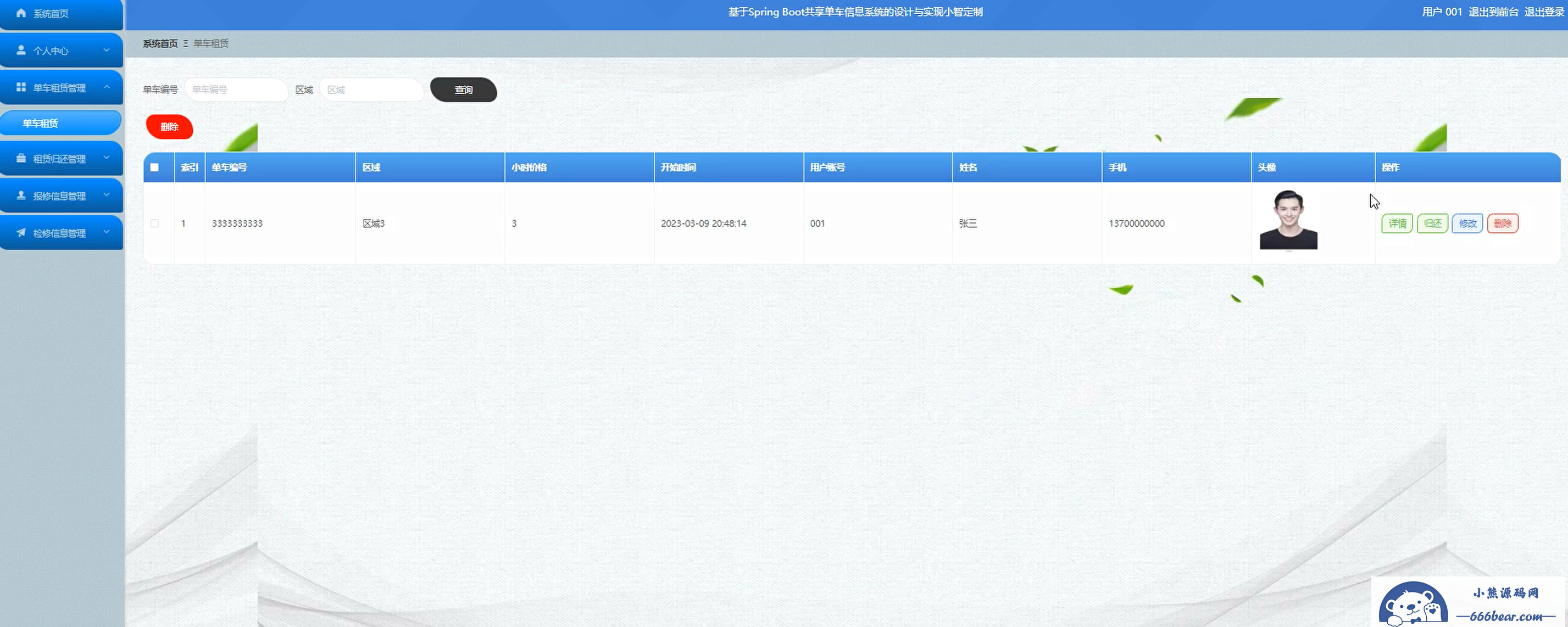This screenshot has width=1568, height=627.
Task: Open the 报修信息管理 menu label
Action: (x=59, y=196)
